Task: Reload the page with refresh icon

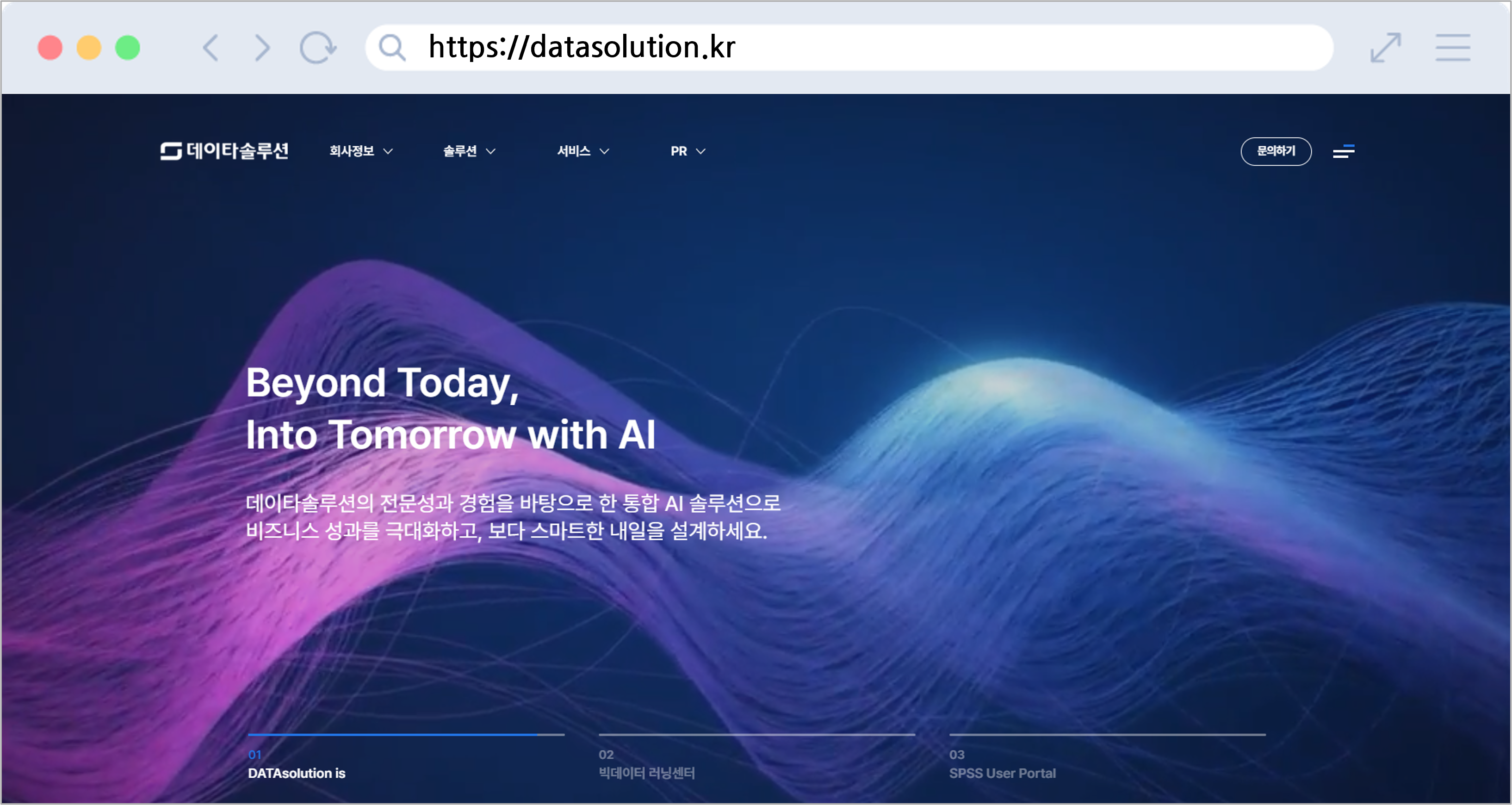Action: pos(317,48)
